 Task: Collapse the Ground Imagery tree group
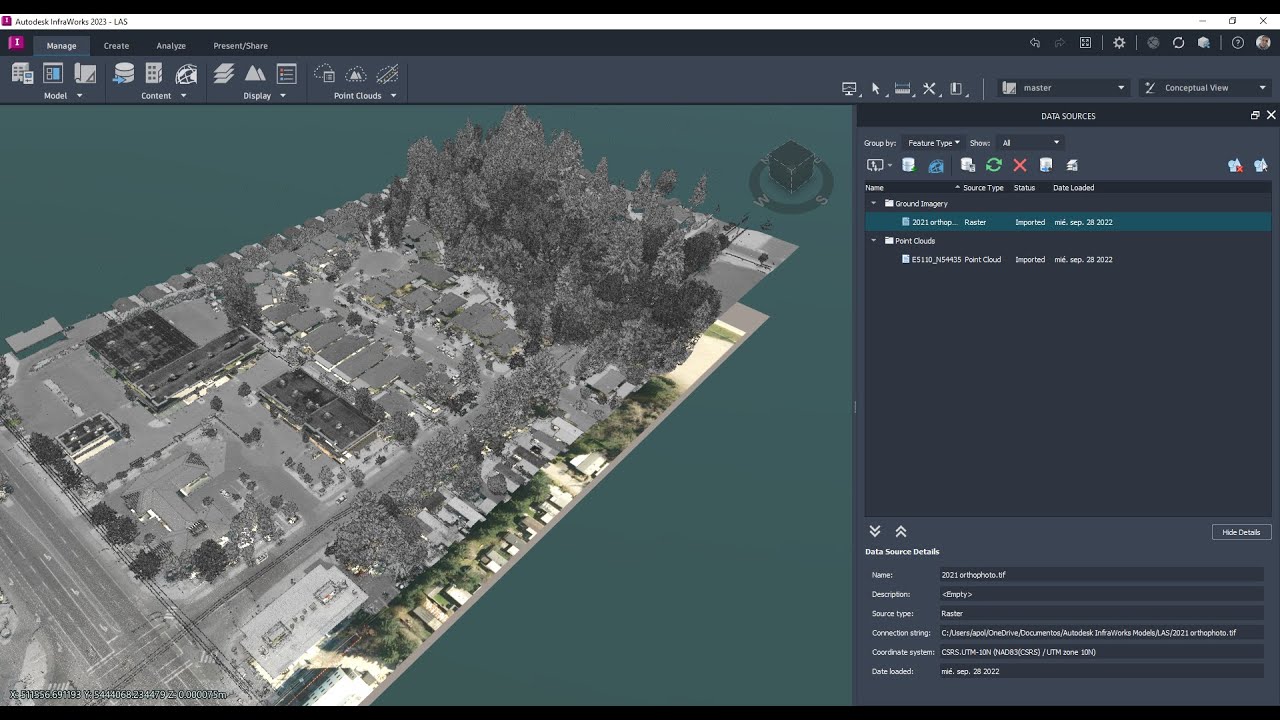pyautogui.click(x=873, y=204)
